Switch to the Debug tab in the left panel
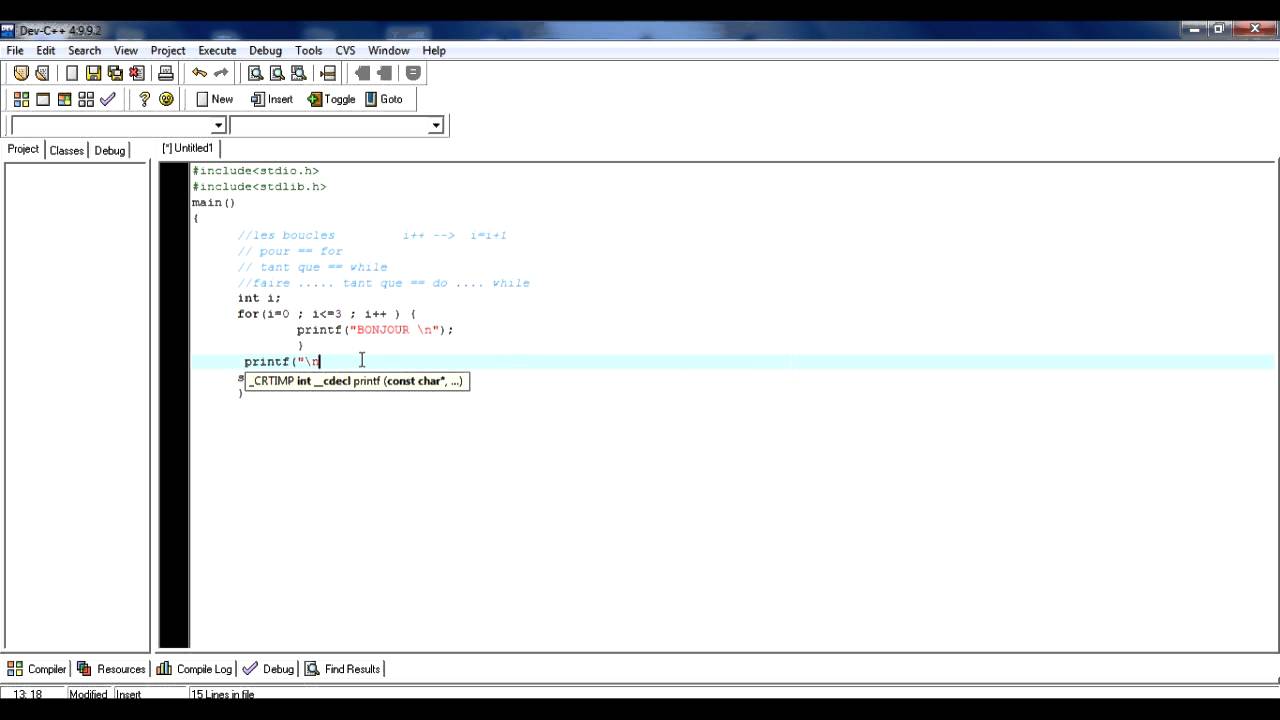The width and height of the screenshot is (1280, 720). tap(110, 150)
